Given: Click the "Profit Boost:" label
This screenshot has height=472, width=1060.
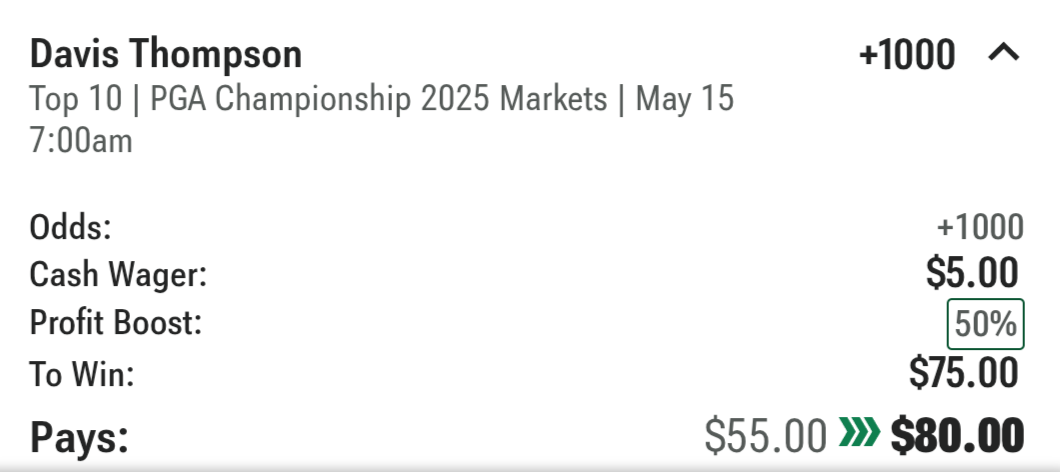Looking at the screenshot, I should click(116, 324).
